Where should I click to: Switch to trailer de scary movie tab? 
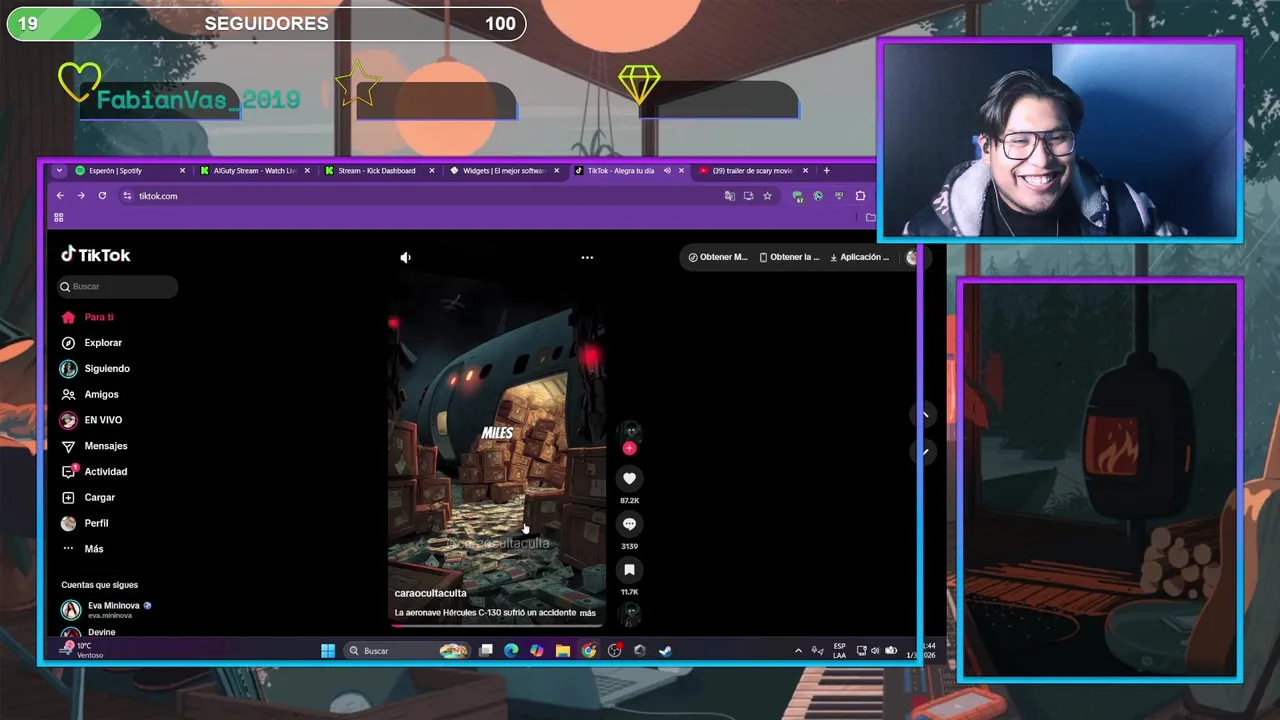tap(752, 171)
